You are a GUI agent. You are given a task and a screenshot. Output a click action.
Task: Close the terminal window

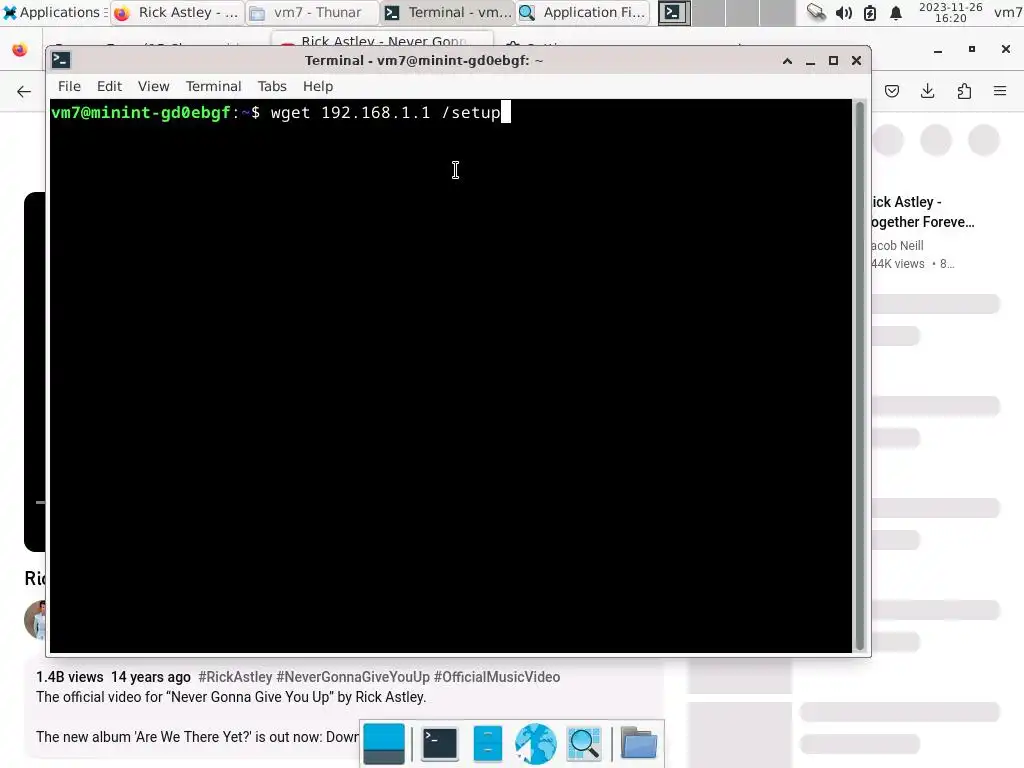pyautogui.click(x=856, y=61)
